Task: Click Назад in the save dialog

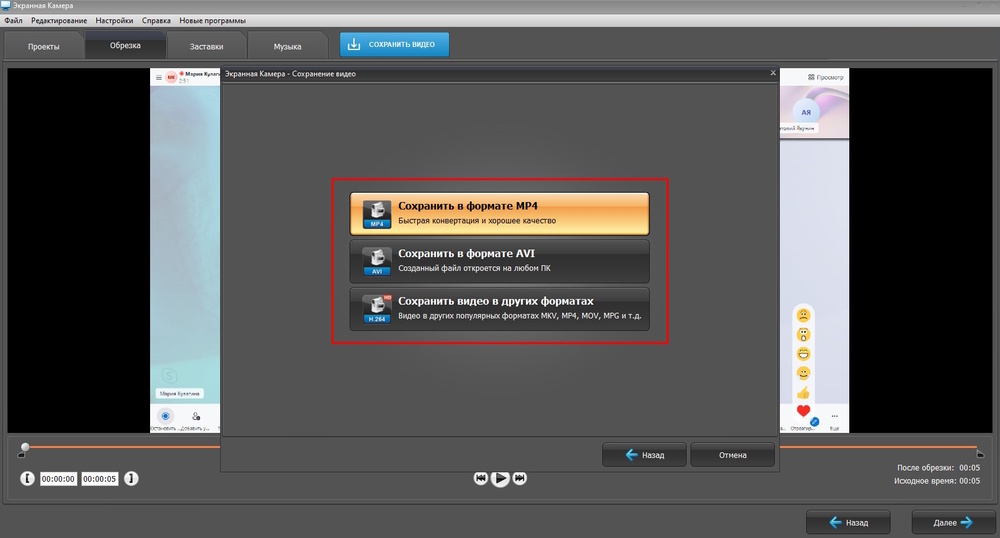Action: 644,455
